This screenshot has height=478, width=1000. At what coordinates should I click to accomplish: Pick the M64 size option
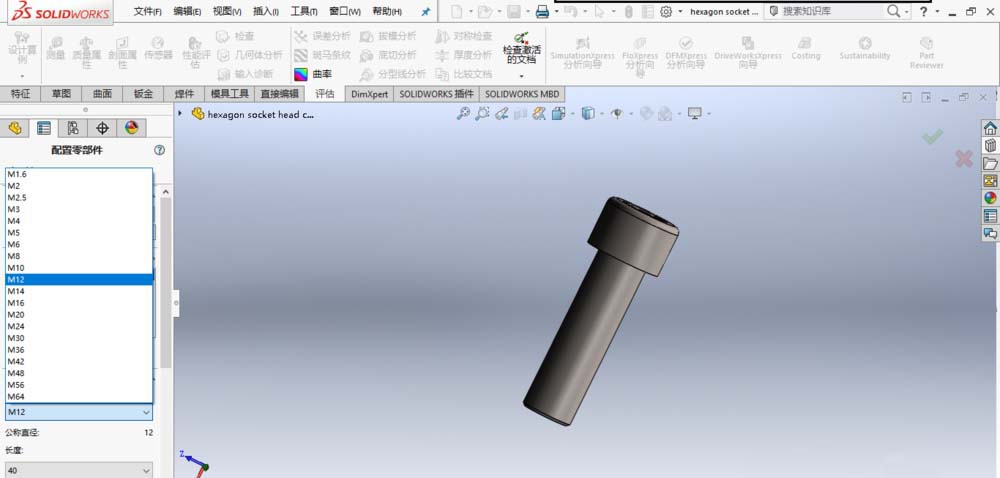click(17, 397)
